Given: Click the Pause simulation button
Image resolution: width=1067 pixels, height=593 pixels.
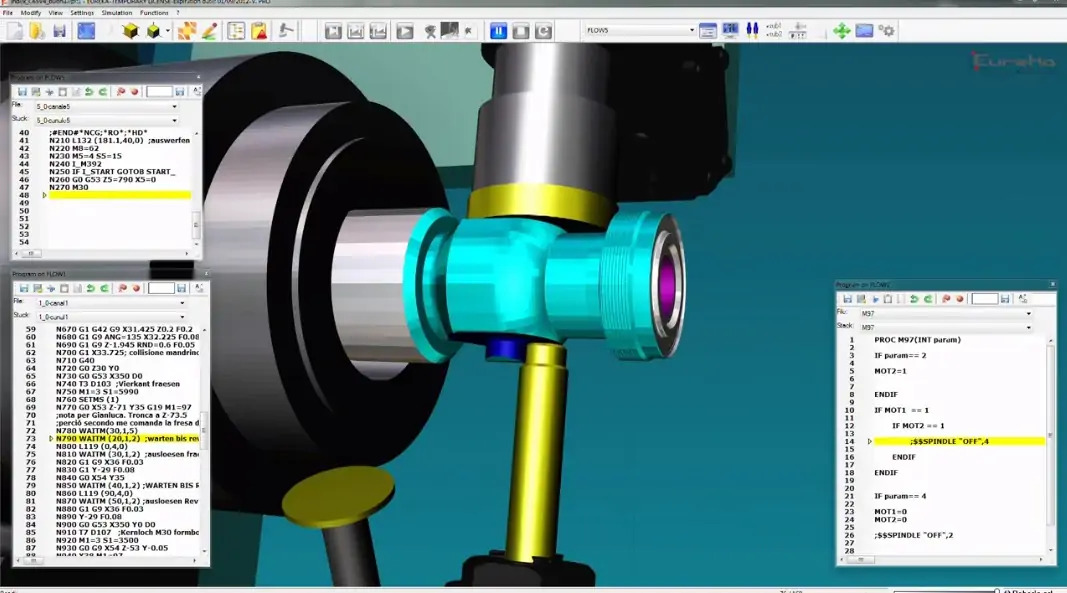Looking at the screenshot, I should point(498,31).
